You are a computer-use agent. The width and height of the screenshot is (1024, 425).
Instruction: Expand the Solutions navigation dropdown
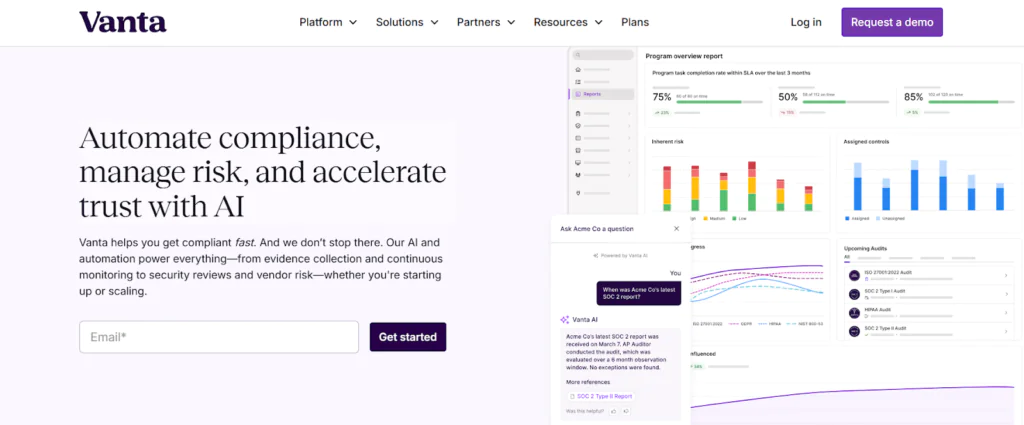coord(407,22)
